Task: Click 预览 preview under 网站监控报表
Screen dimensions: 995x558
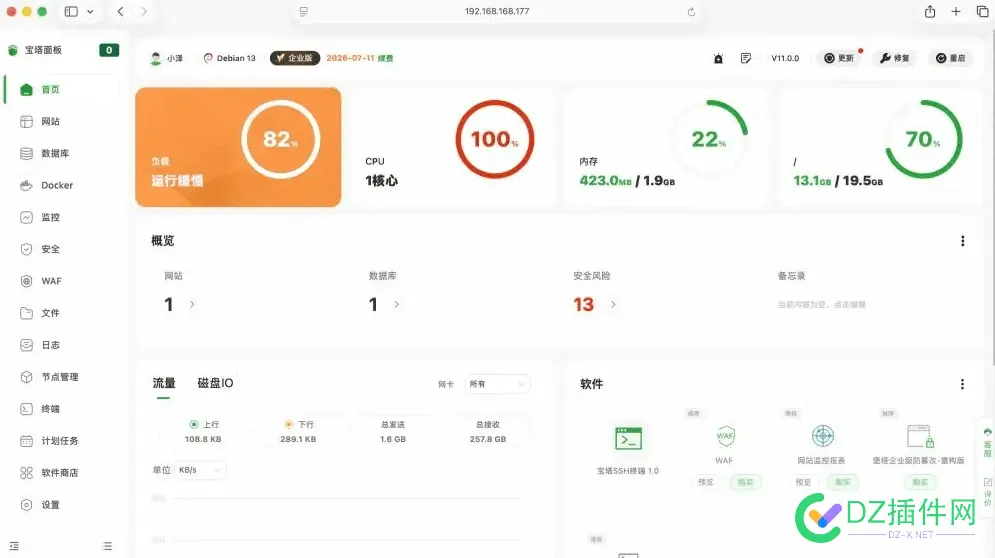Action: tap(803, 482)
